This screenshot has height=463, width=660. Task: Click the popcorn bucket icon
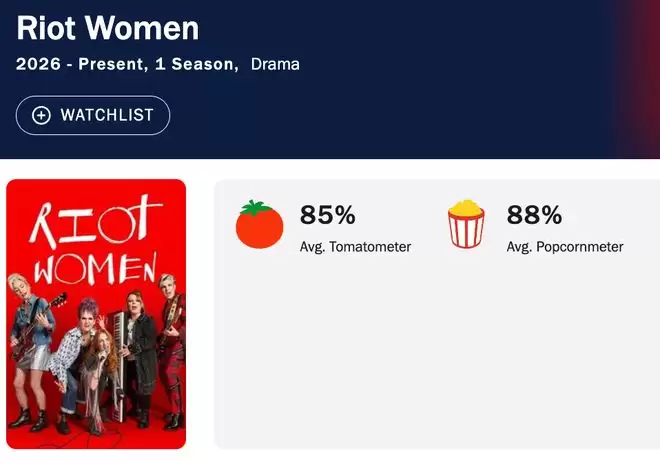466,224
